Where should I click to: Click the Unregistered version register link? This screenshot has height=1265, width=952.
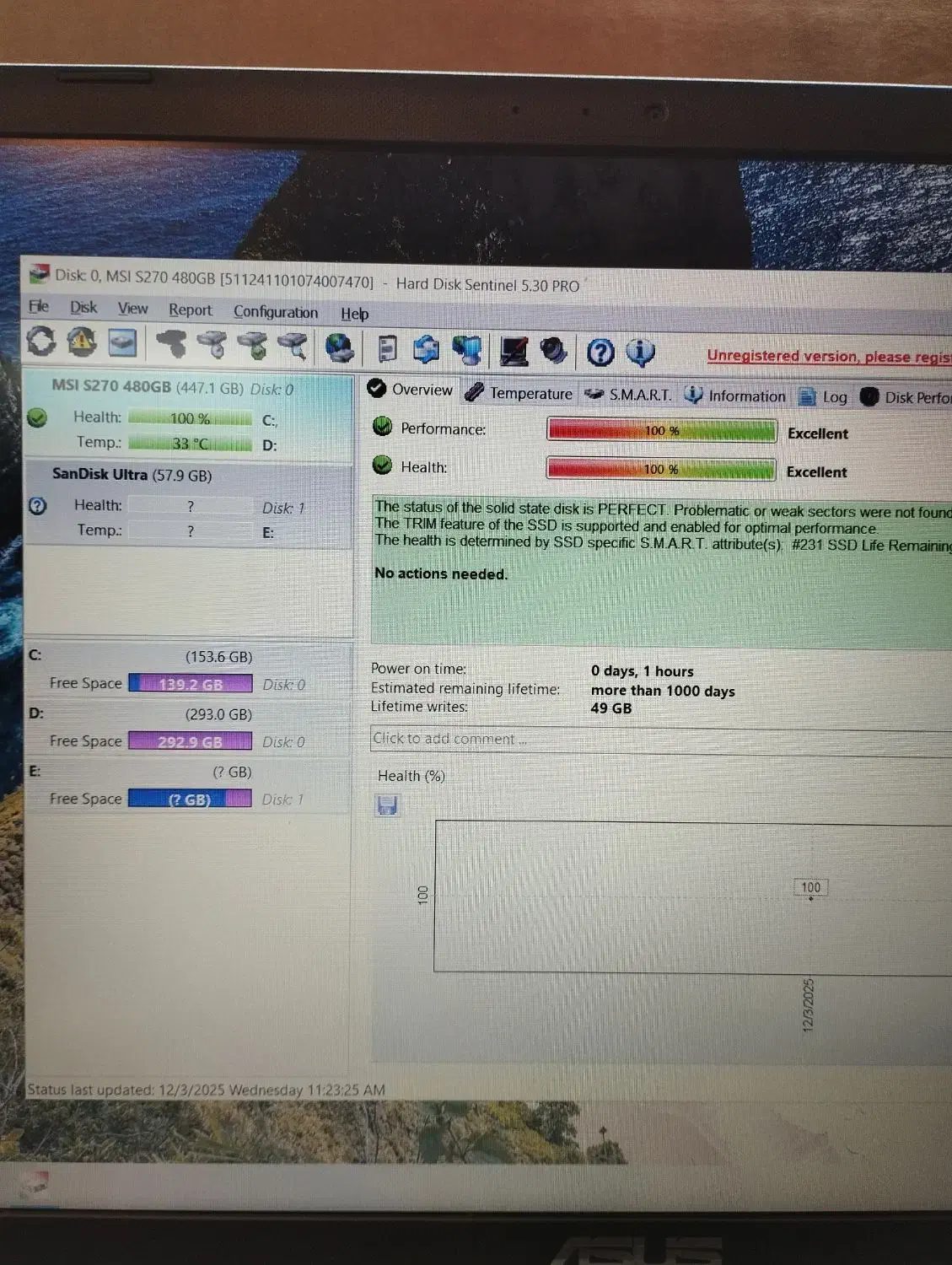click(829, 356)
